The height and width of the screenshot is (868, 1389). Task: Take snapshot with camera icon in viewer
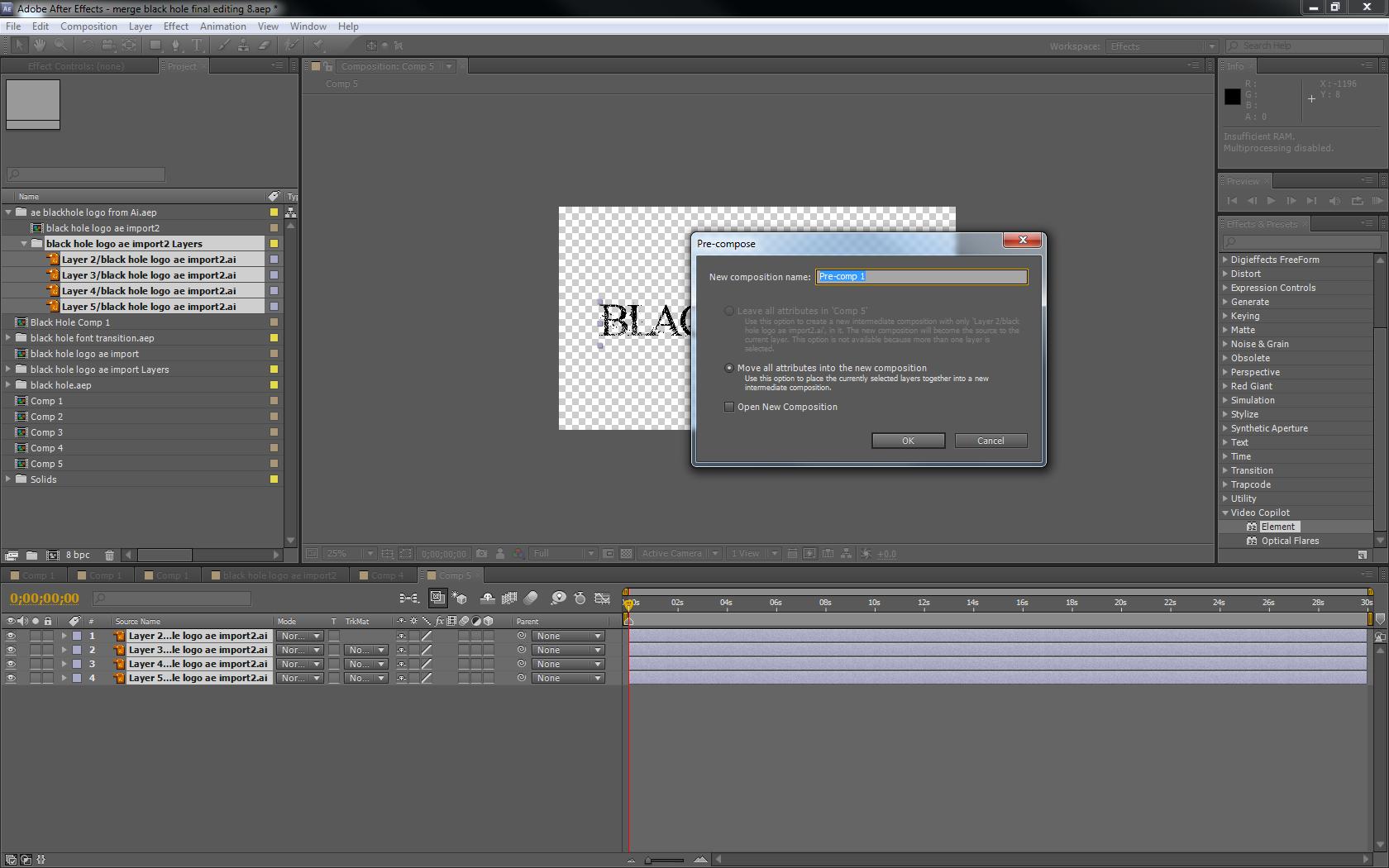pos(481,554)
